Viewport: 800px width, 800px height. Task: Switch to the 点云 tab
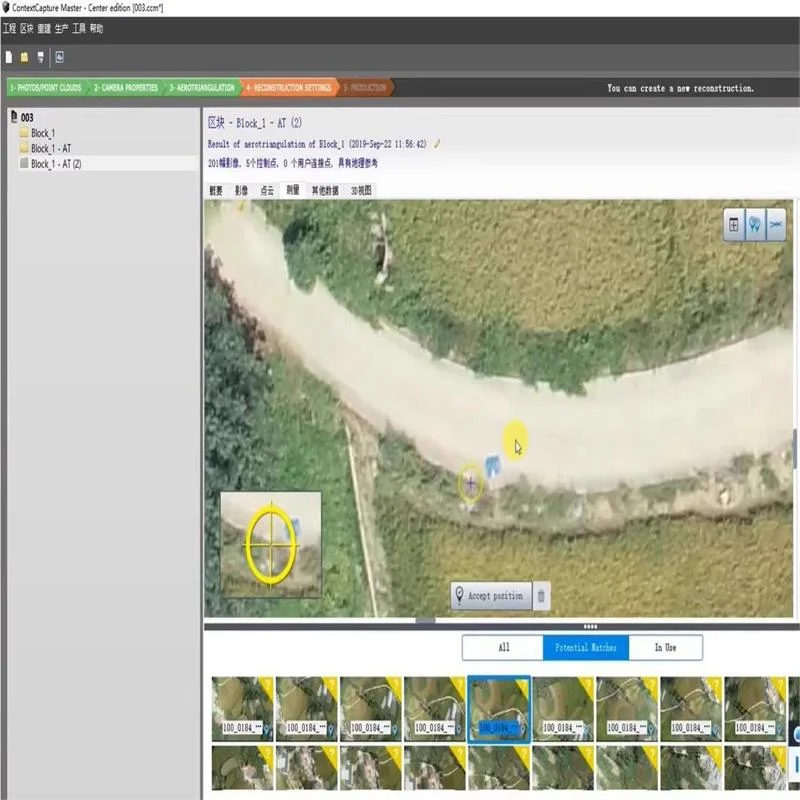(267, 189)
